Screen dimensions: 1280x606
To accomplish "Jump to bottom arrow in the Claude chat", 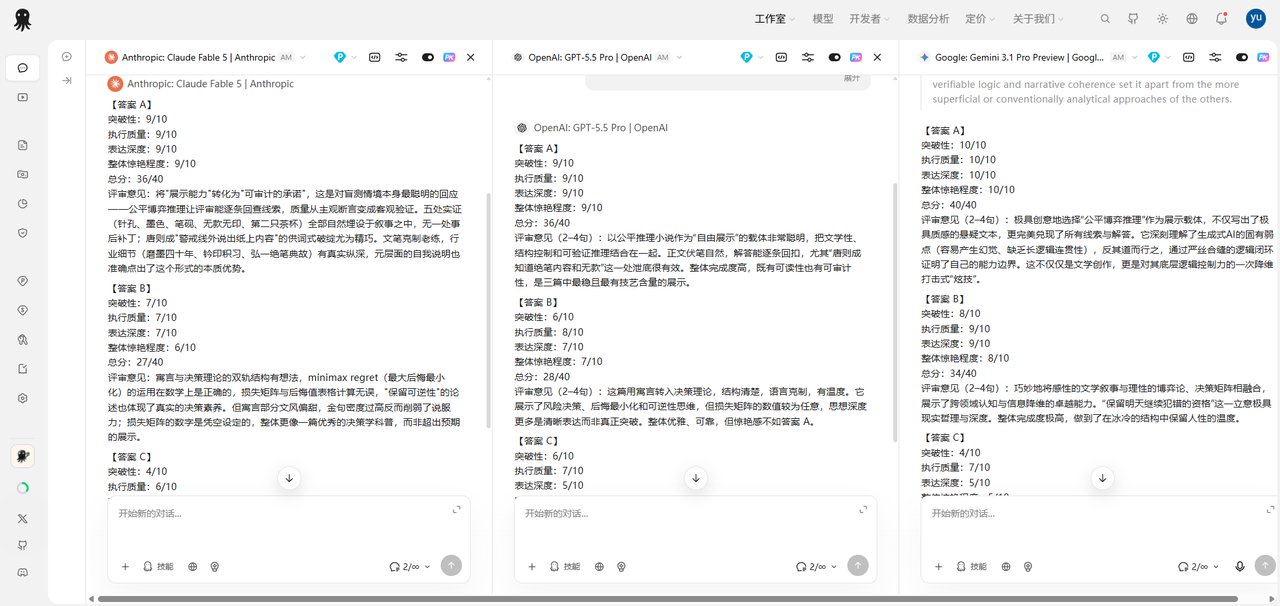I will point(289,478).
